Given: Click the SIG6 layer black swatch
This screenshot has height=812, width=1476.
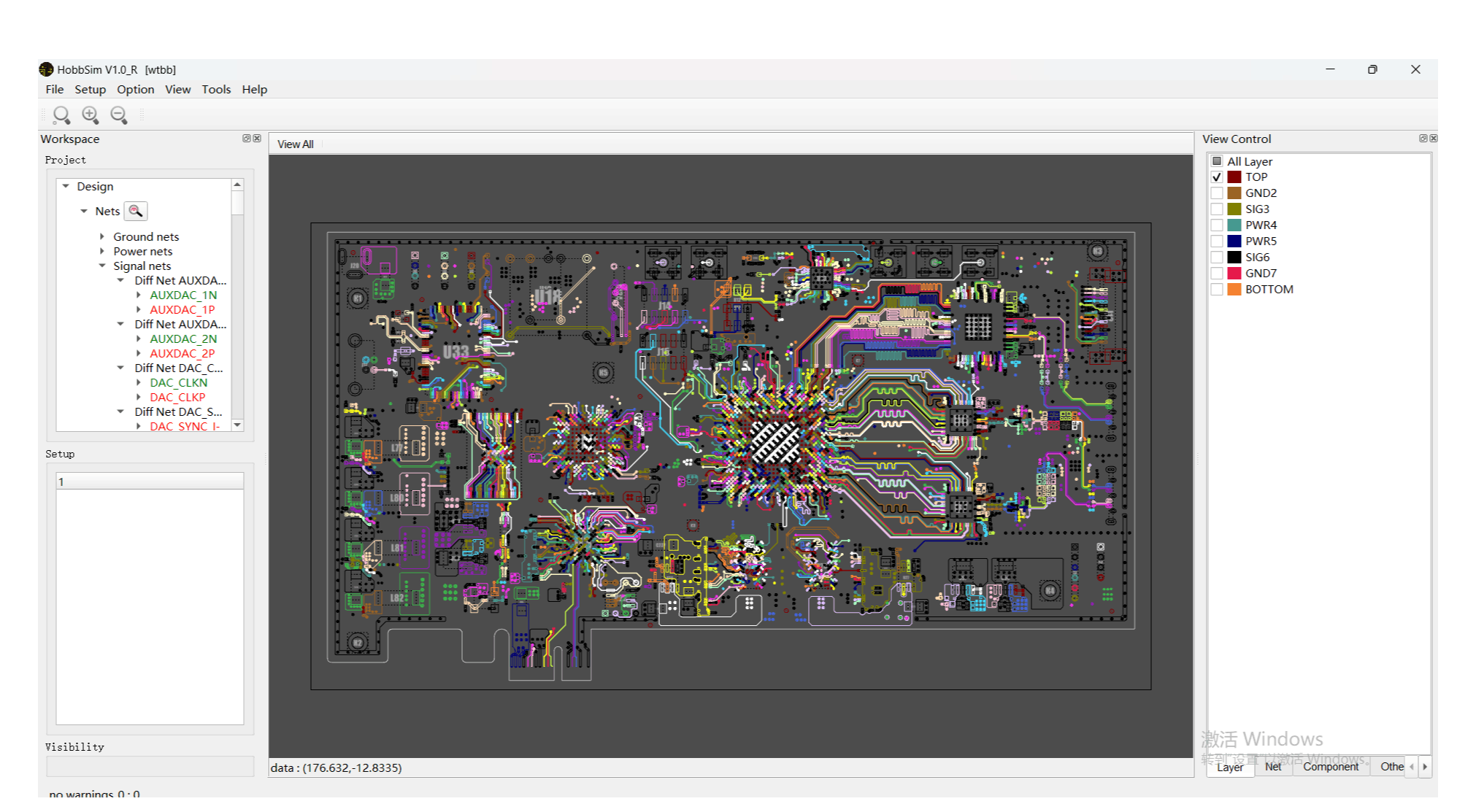Looking at the screenshot, I should (1234, 258).
